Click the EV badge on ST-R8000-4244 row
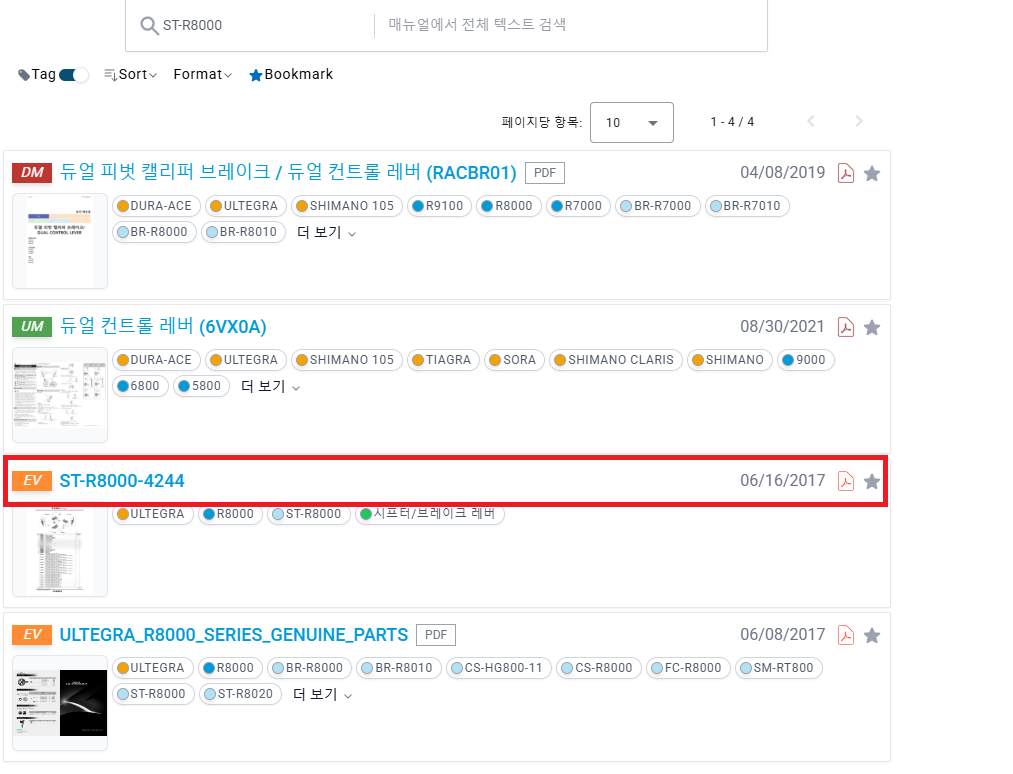1013x774 pixels. click(32, 481)
